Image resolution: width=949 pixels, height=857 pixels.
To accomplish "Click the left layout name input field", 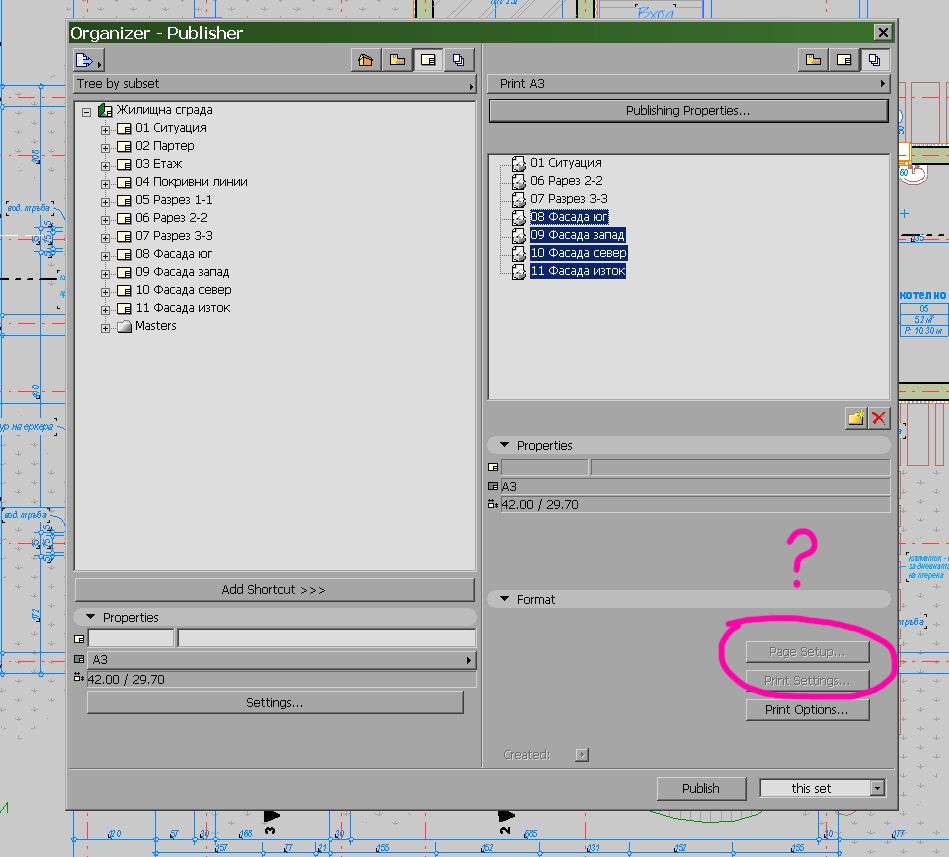I will [327, 639].
